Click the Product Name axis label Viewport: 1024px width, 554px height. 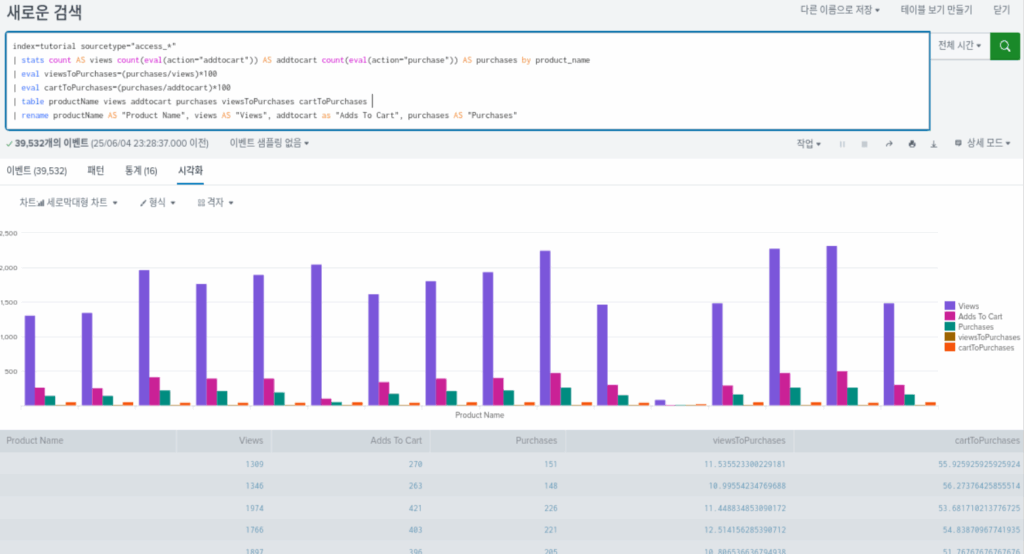tap(479, 415)
